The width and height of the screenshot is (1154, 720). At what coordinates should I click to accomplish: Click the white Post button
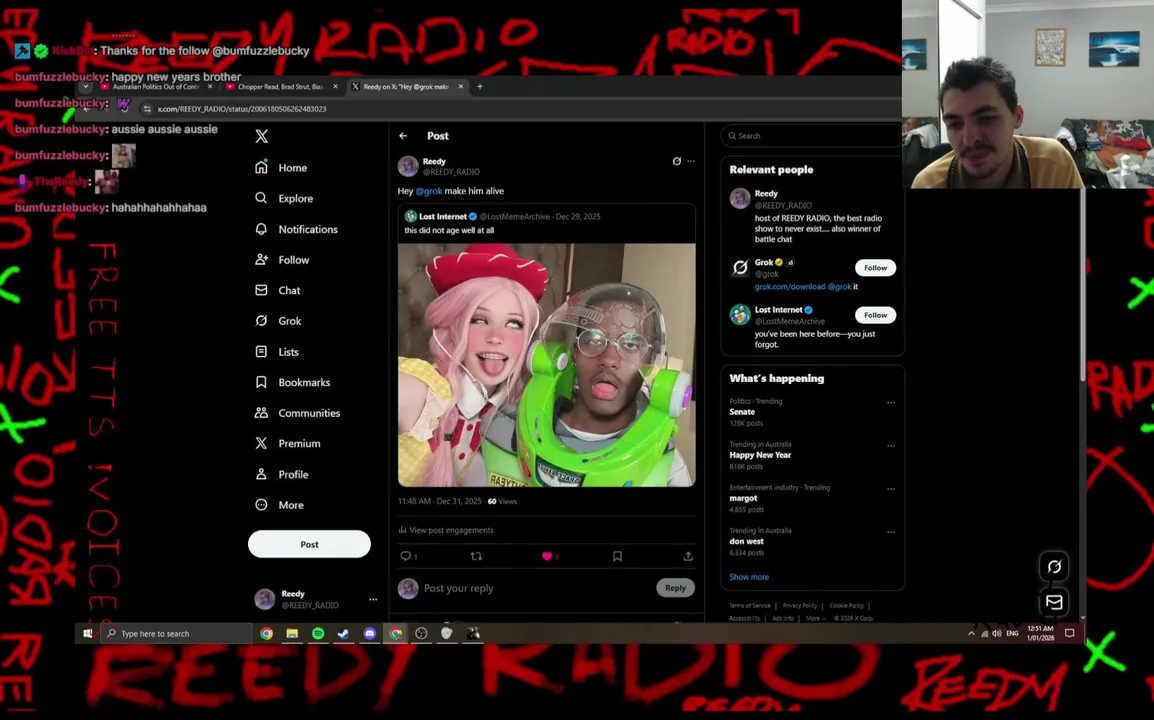(x=309, y=544)
